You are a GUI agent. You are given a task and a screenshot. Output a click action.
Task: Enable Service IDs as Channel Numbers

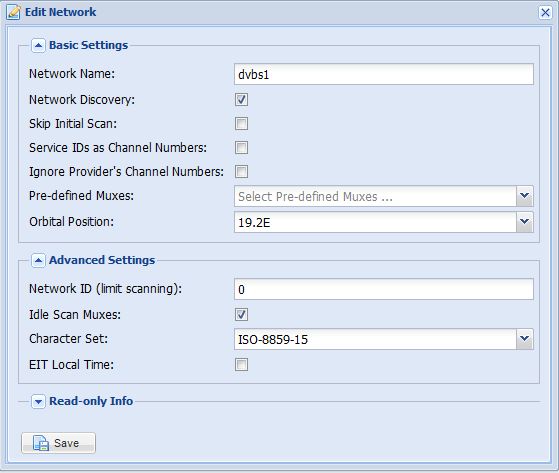[241, 148]
